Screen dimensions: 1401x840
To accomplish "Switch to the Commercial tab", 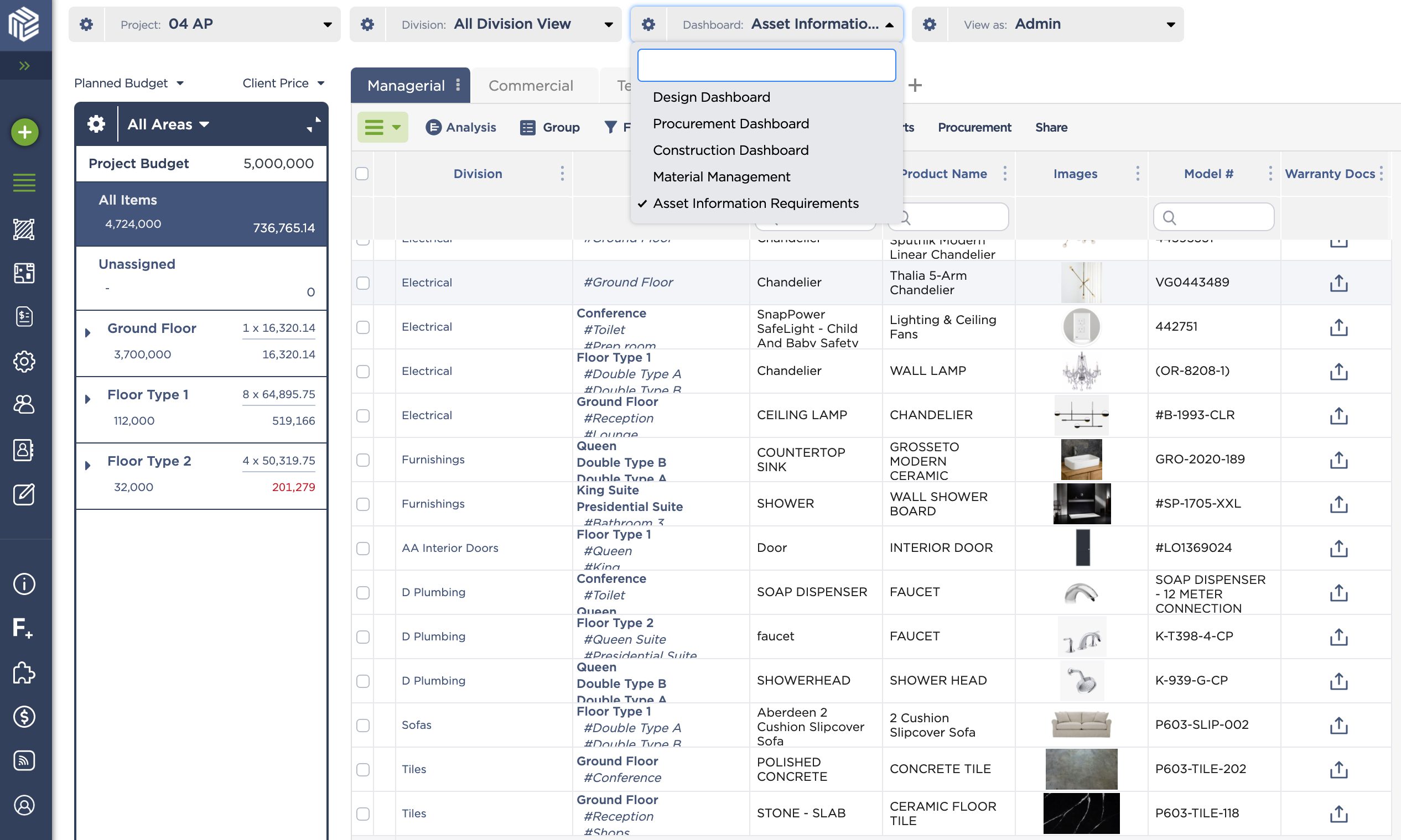I will pyautogui.click(x=530, y=85).
